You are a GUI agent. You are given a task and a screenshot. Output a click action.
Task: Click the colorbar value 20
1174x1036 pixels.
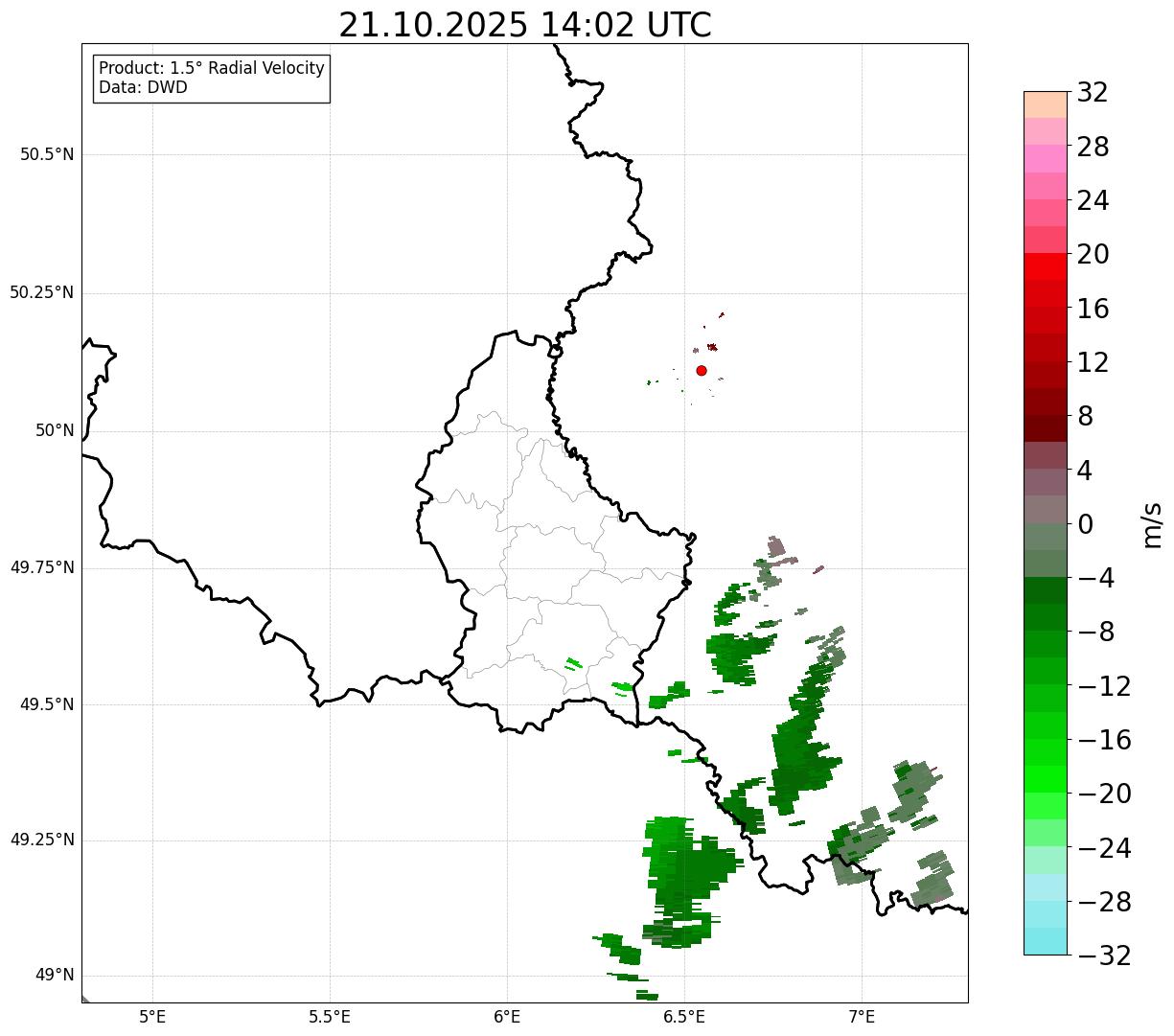click(x=1093, y=254)
